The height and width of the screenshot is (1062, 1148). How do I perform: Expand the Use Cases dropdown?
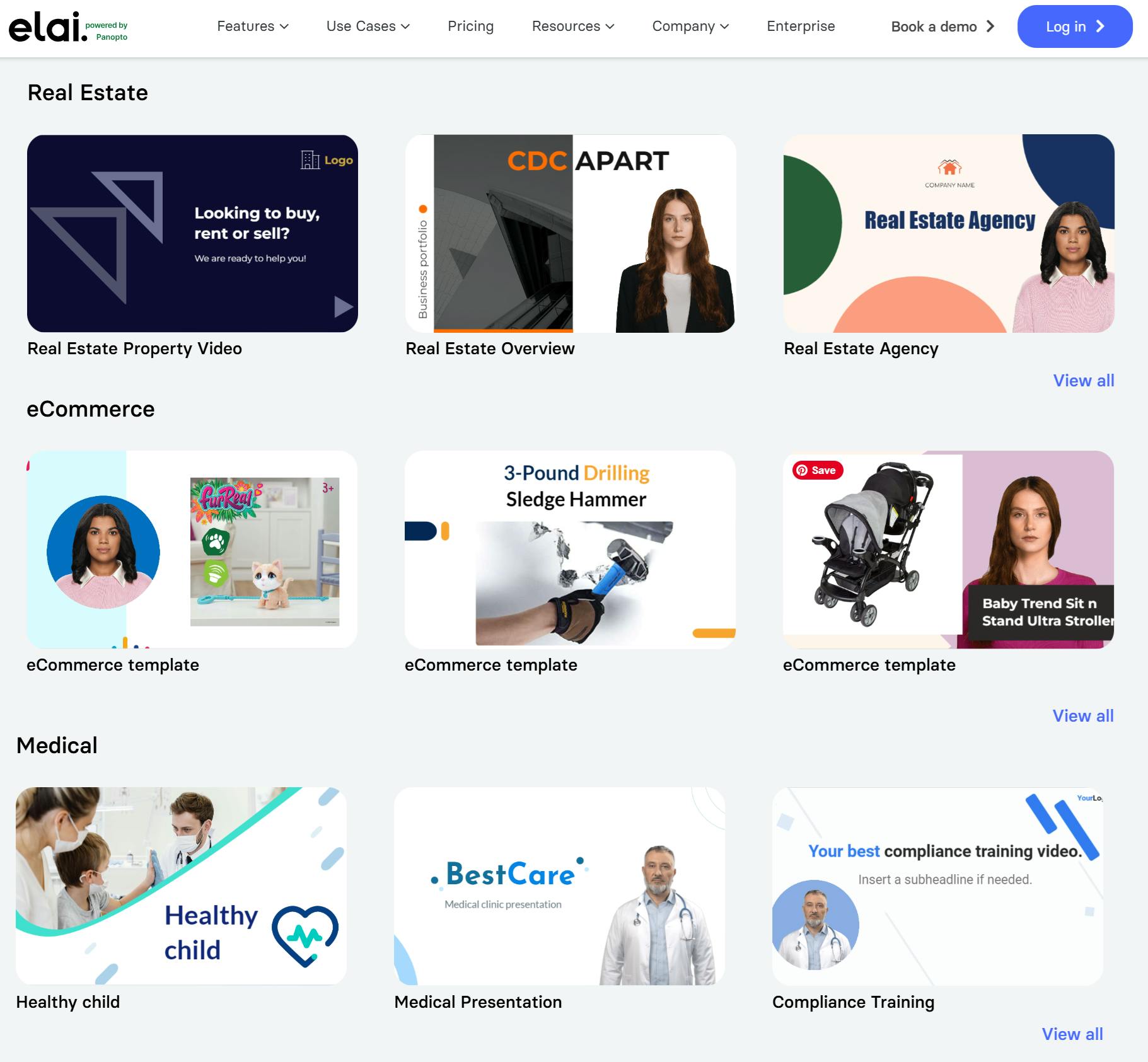(368, 26)
